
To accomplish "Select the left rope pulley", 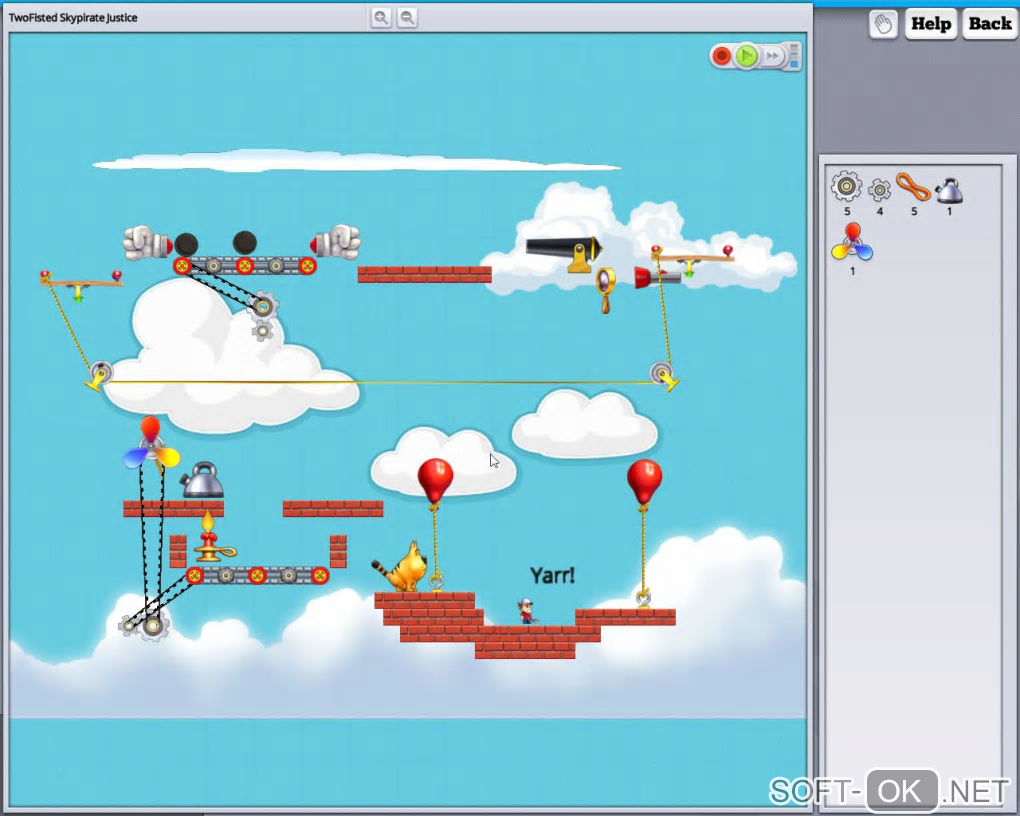I will (x=99, y=376).
